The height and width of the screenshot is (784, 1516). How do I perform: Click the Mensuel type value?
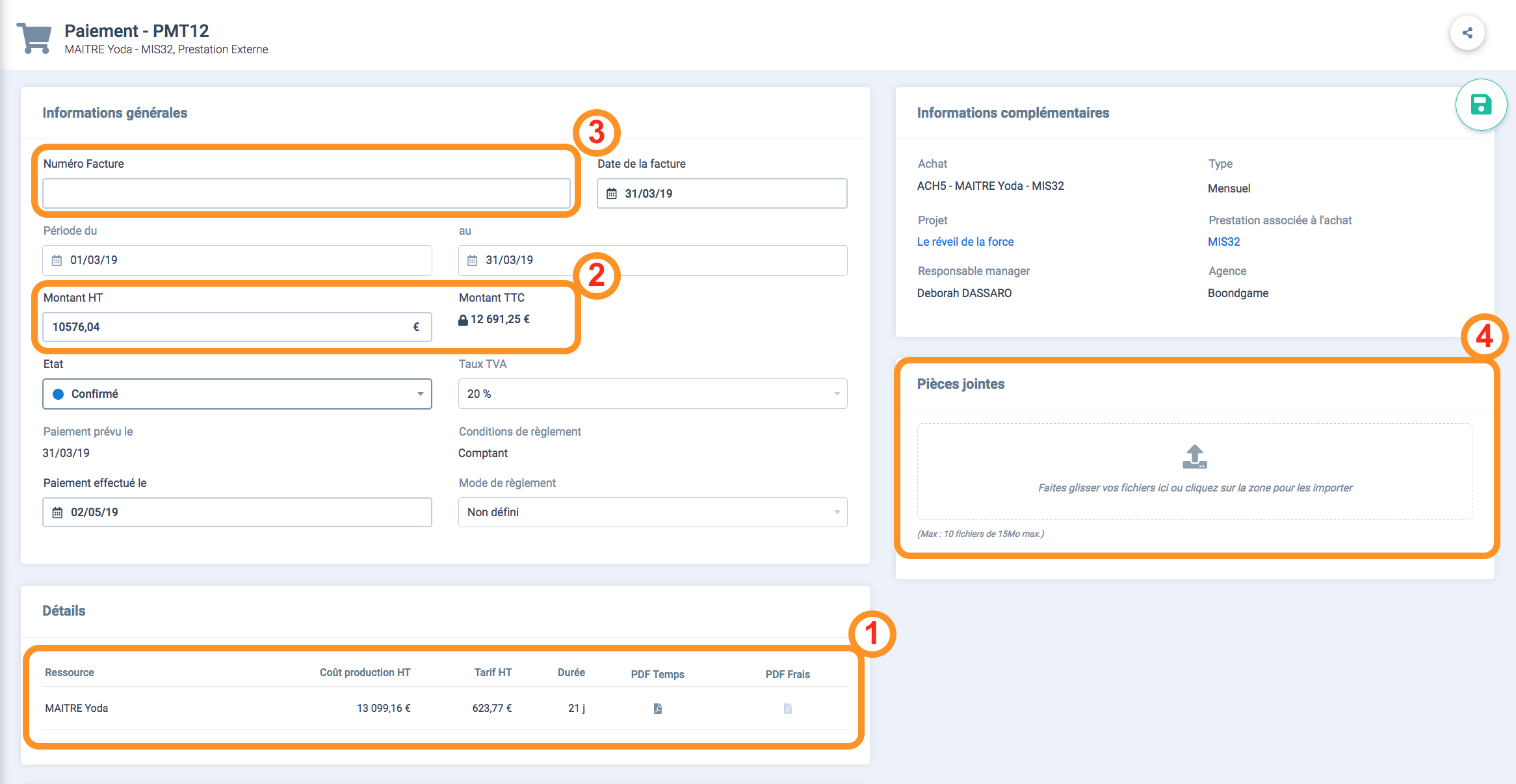pos(1229,189)
